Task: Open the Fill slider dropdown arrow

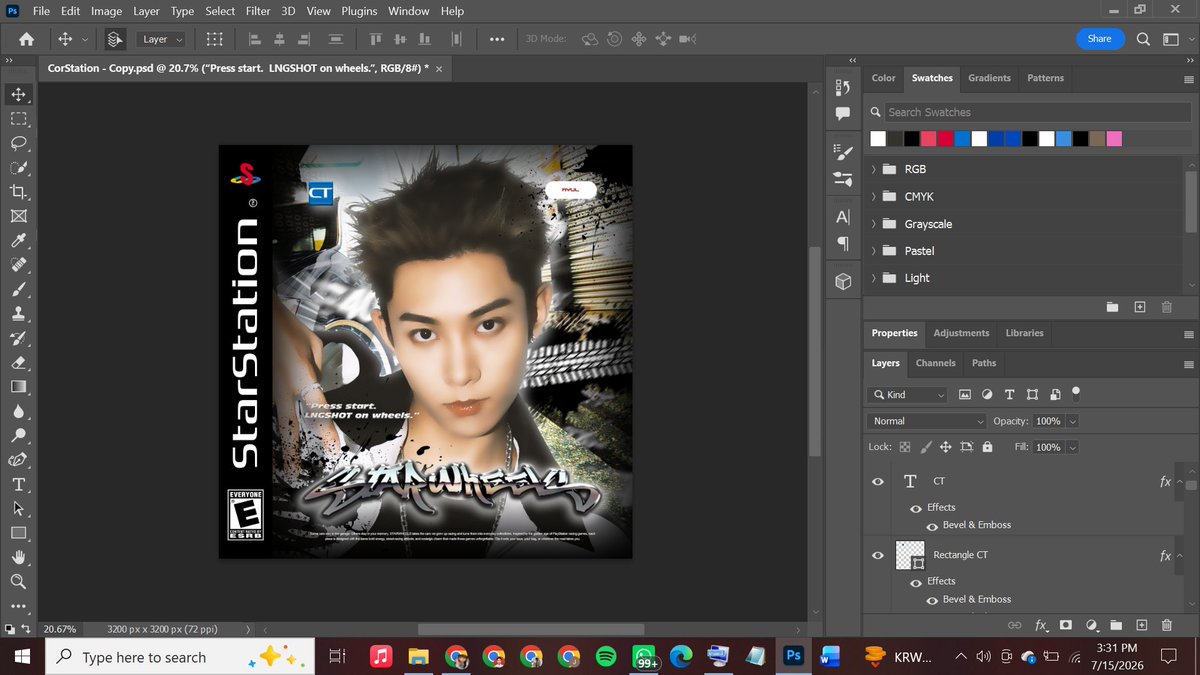Action: (1073, 447)
